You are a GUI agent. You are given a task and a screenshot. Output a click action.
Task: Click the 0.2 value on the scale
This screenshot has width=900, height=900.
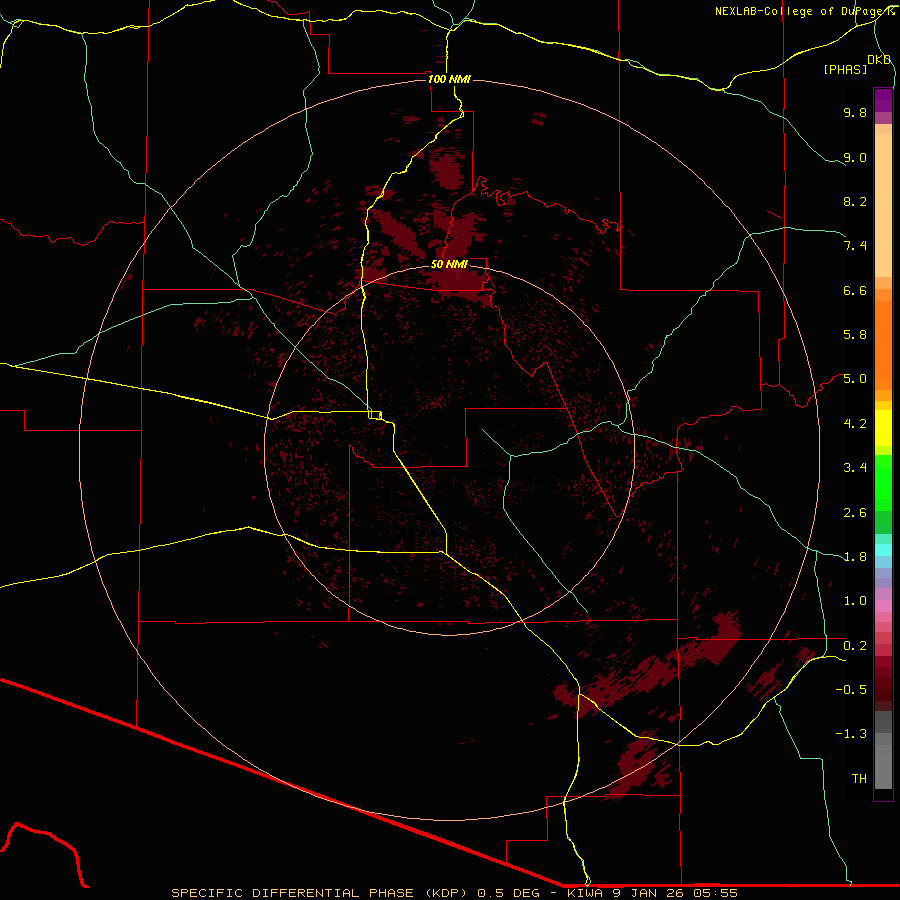point(854,645)
